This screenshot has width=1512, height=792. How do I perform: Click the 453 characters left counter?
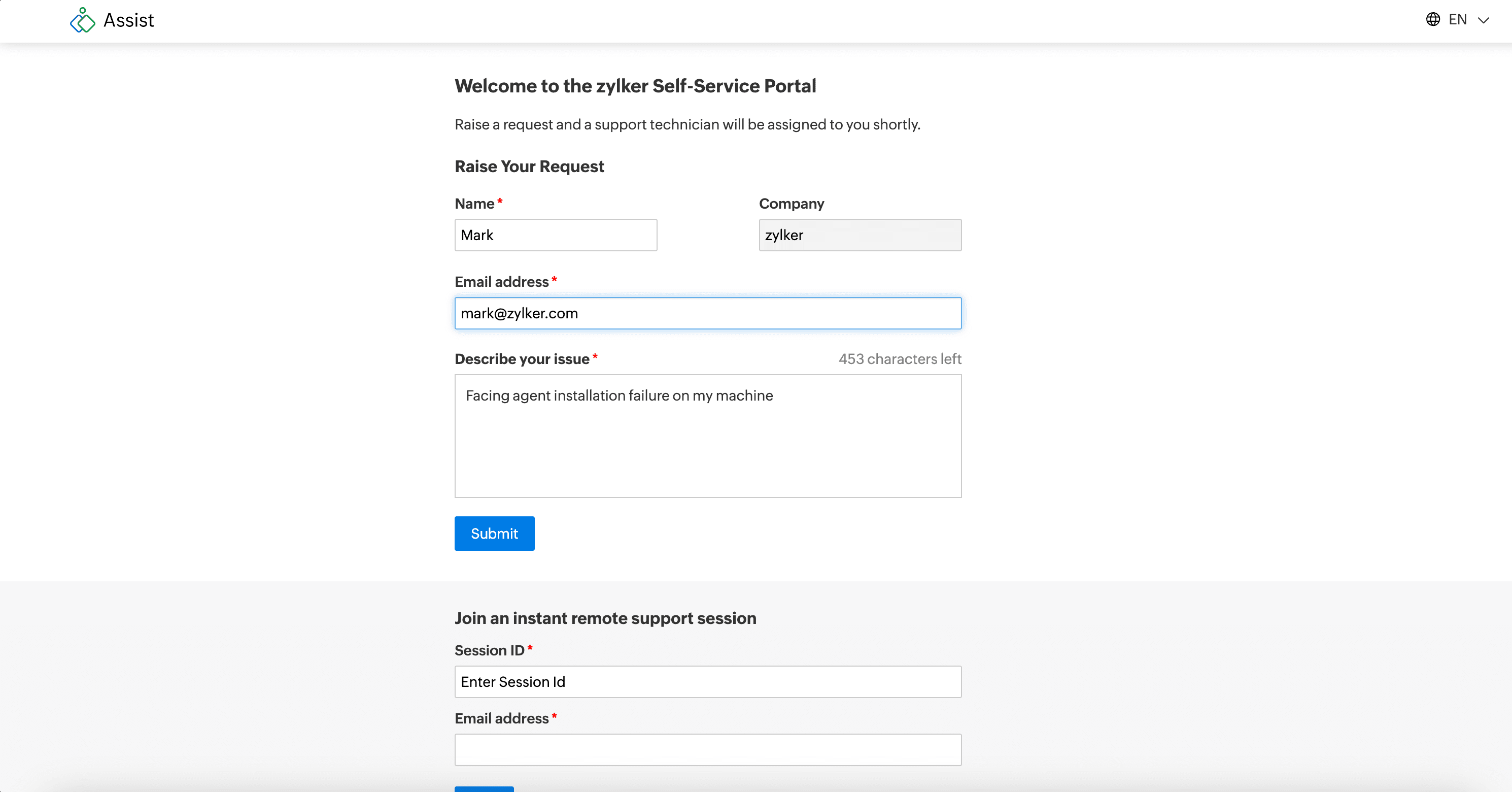[x=899, y=359]
